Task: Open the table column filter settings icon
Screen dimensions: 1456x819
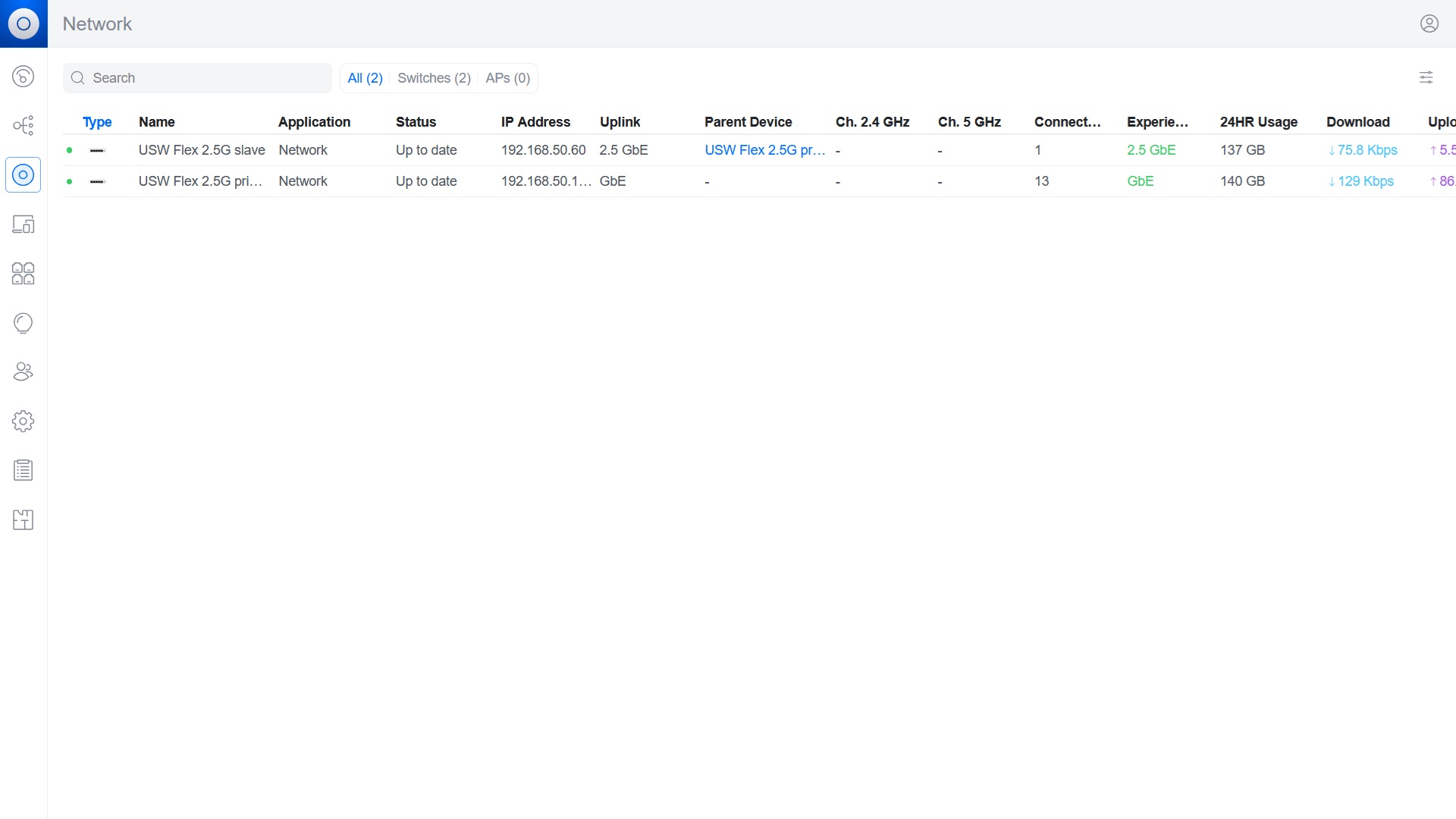Action: tap(1426, 77)
